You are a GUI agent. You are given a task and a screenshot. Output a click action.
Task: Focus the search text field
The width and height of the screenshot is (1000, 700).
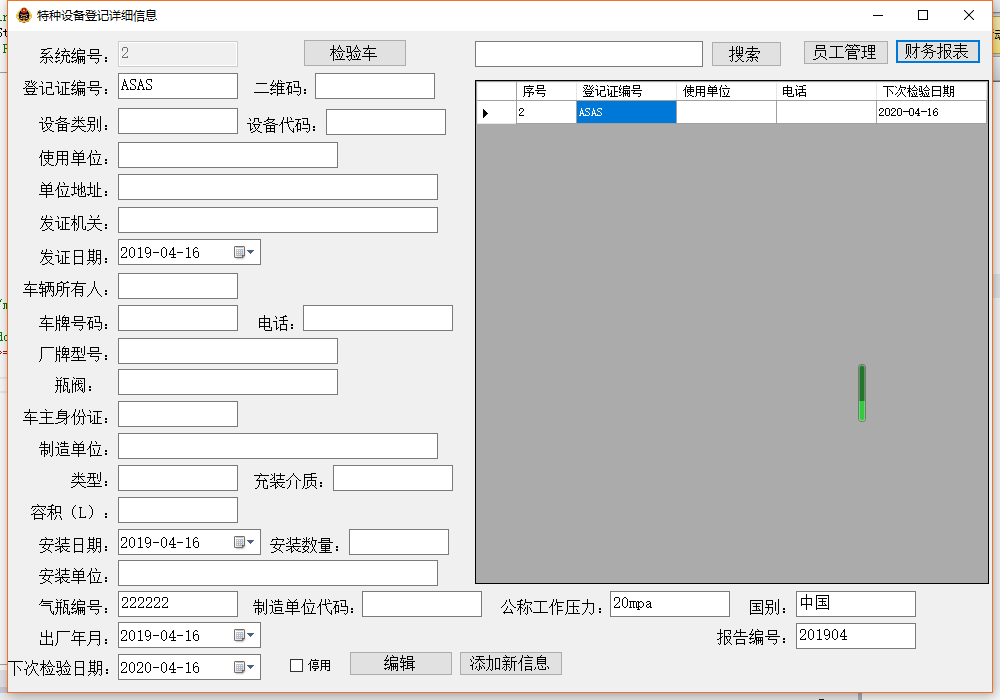[x=588, y=54]
